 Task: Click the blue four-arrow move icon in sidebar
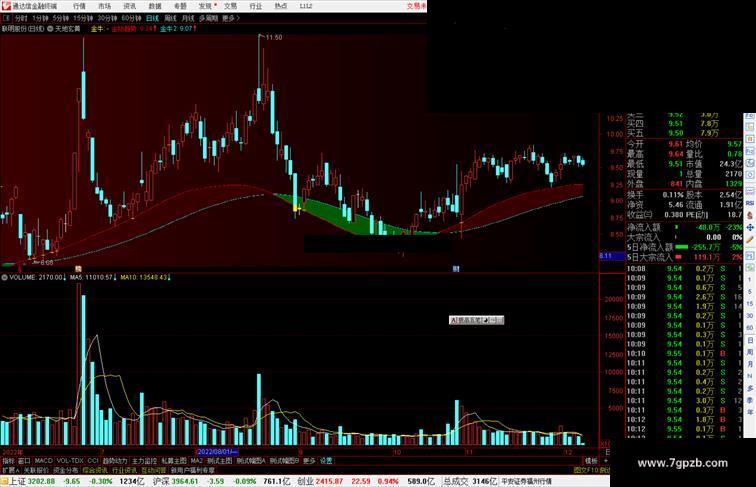click(750, 227)
